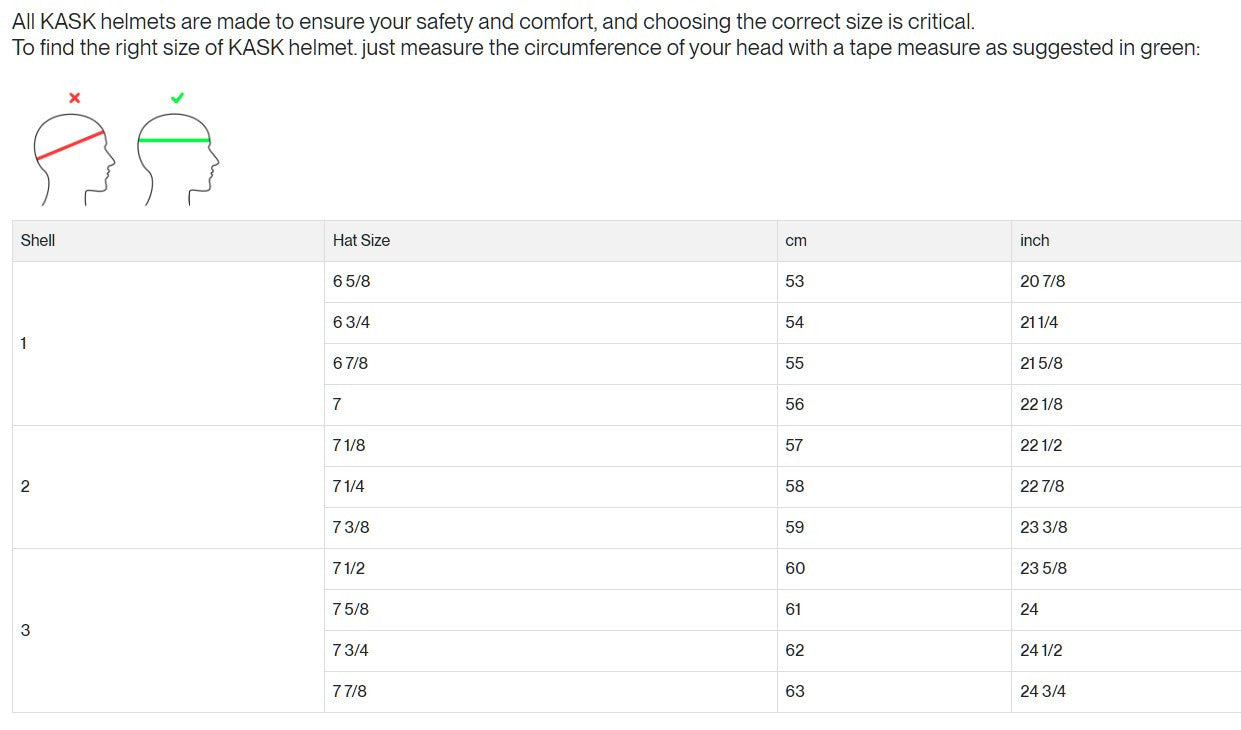1241x730 pixels.
Task: Click the green checkmark icon
Action: (x=177, y=98)
